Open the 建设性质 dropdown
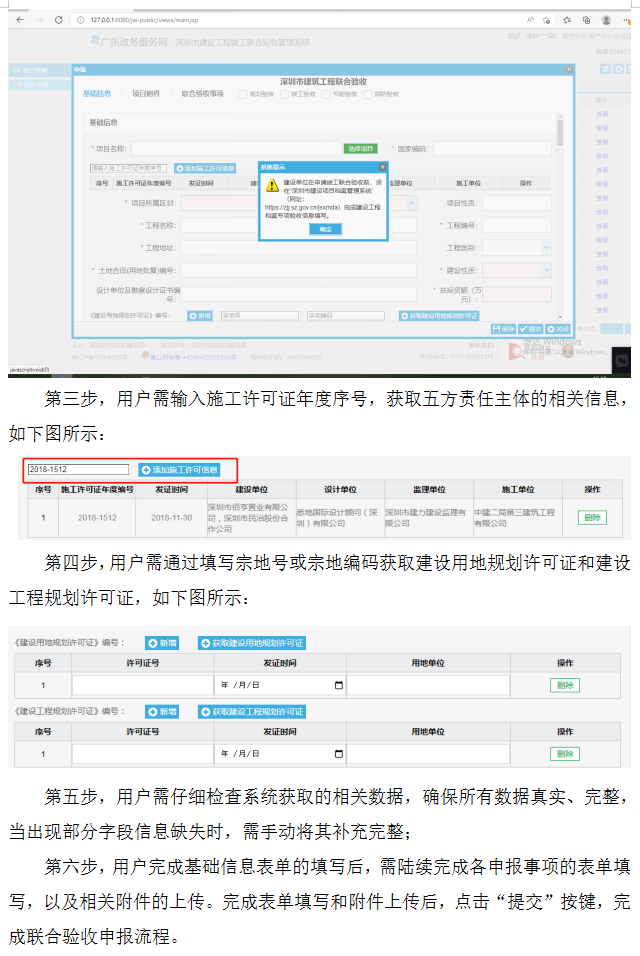This screenshot has width=640, height=956. tap(546, 270)
